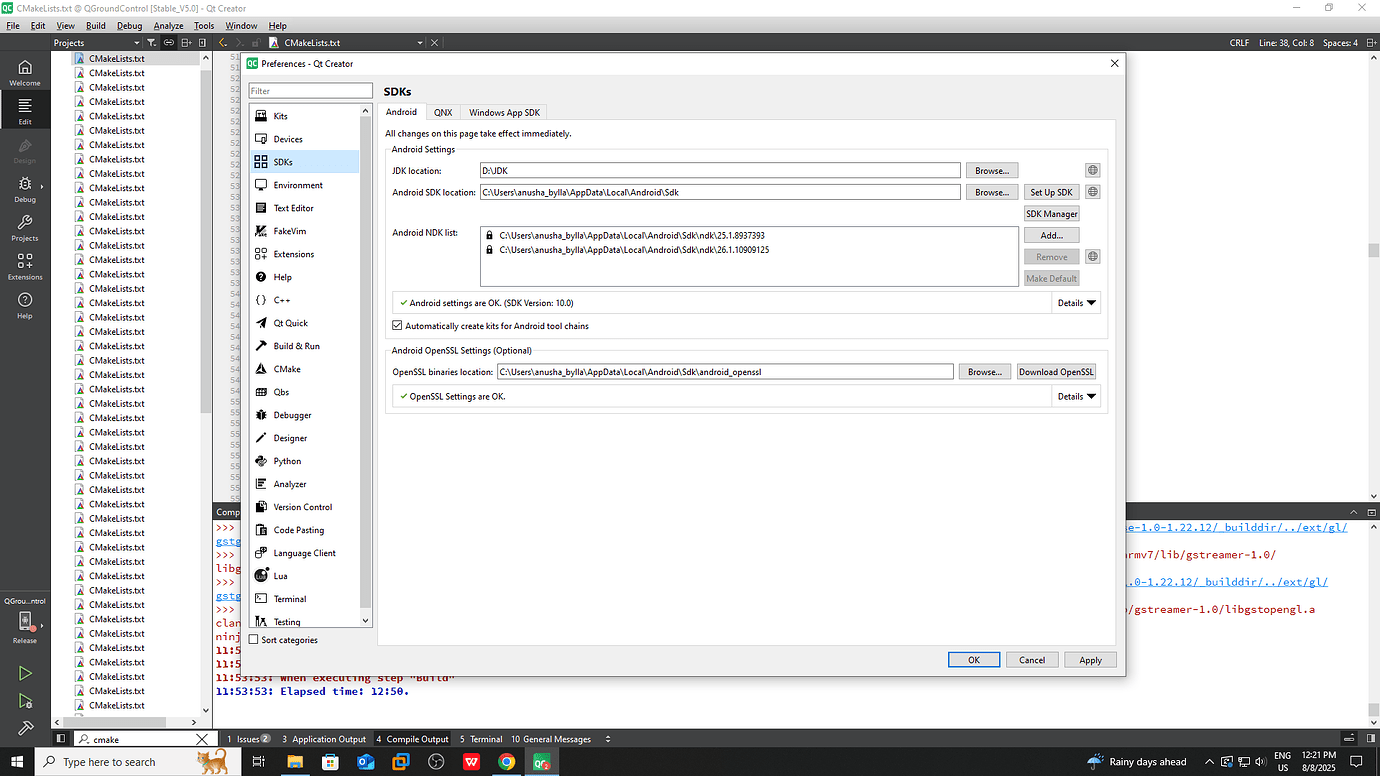This screenshot has height=776, width=1380.
Task: Open the Welcome mode in the sidebar
Action: point(23,70)
